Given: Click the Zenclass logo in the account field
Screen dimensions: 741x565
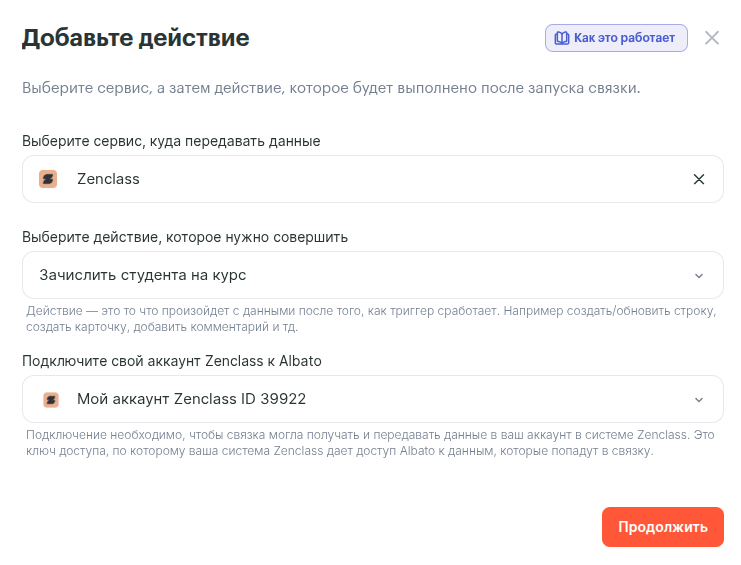Looking at the screenshot, I should tap(51, 399).
